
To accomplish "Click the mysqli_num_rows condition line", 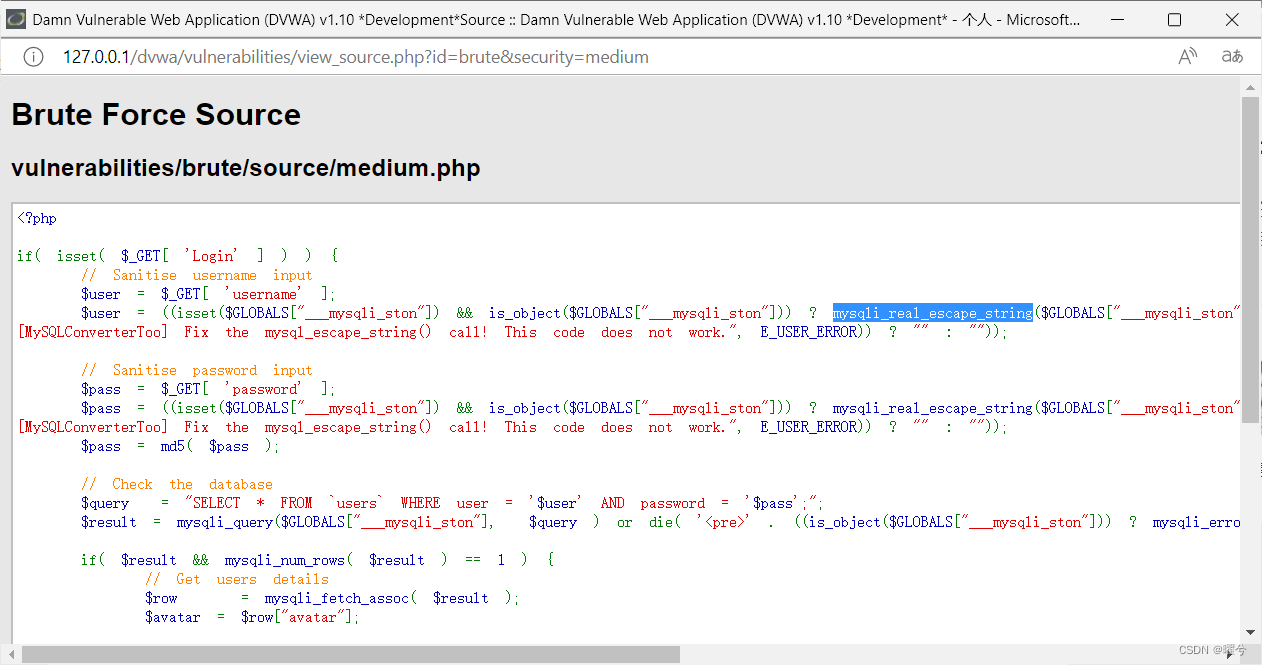I will pos(318,560).
